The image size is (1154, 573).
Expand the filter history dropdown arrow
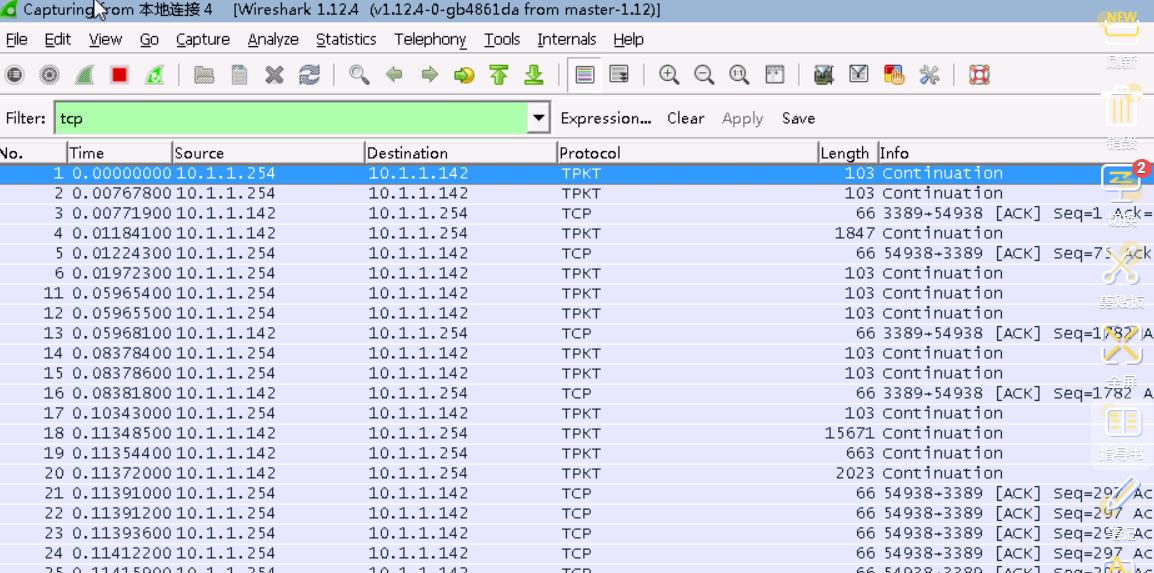coord(539,118)
